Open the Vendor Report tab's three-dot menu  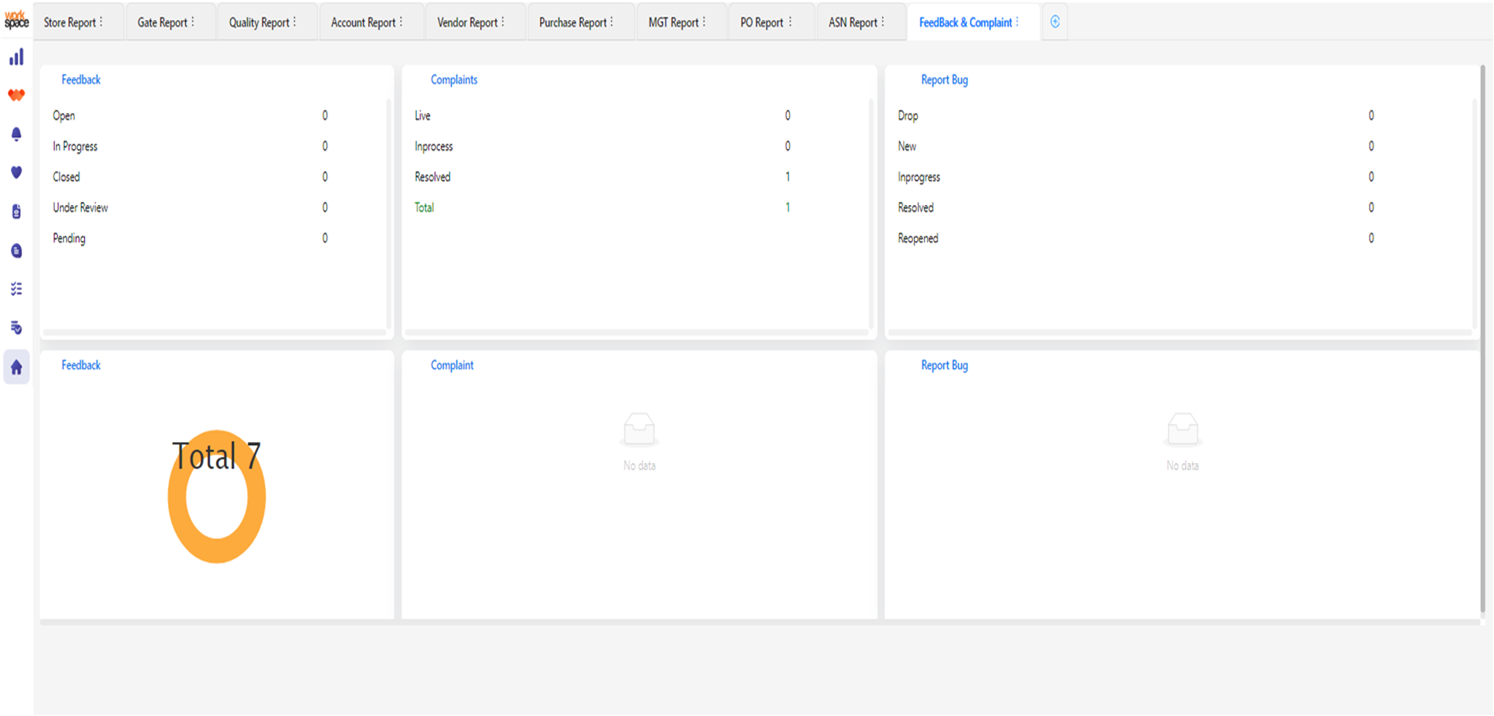point(503,22)
